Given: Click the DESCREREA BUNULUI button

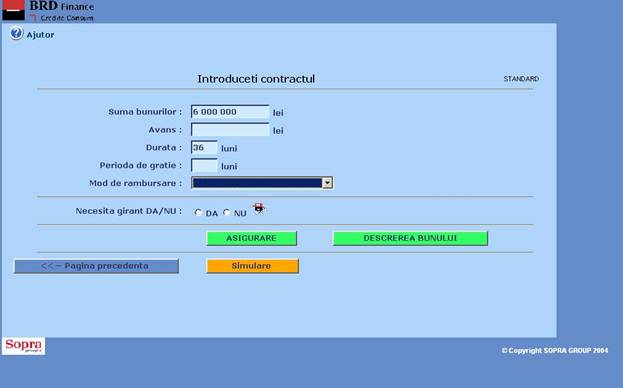Looking at the screenshot, I should [410, 238].
